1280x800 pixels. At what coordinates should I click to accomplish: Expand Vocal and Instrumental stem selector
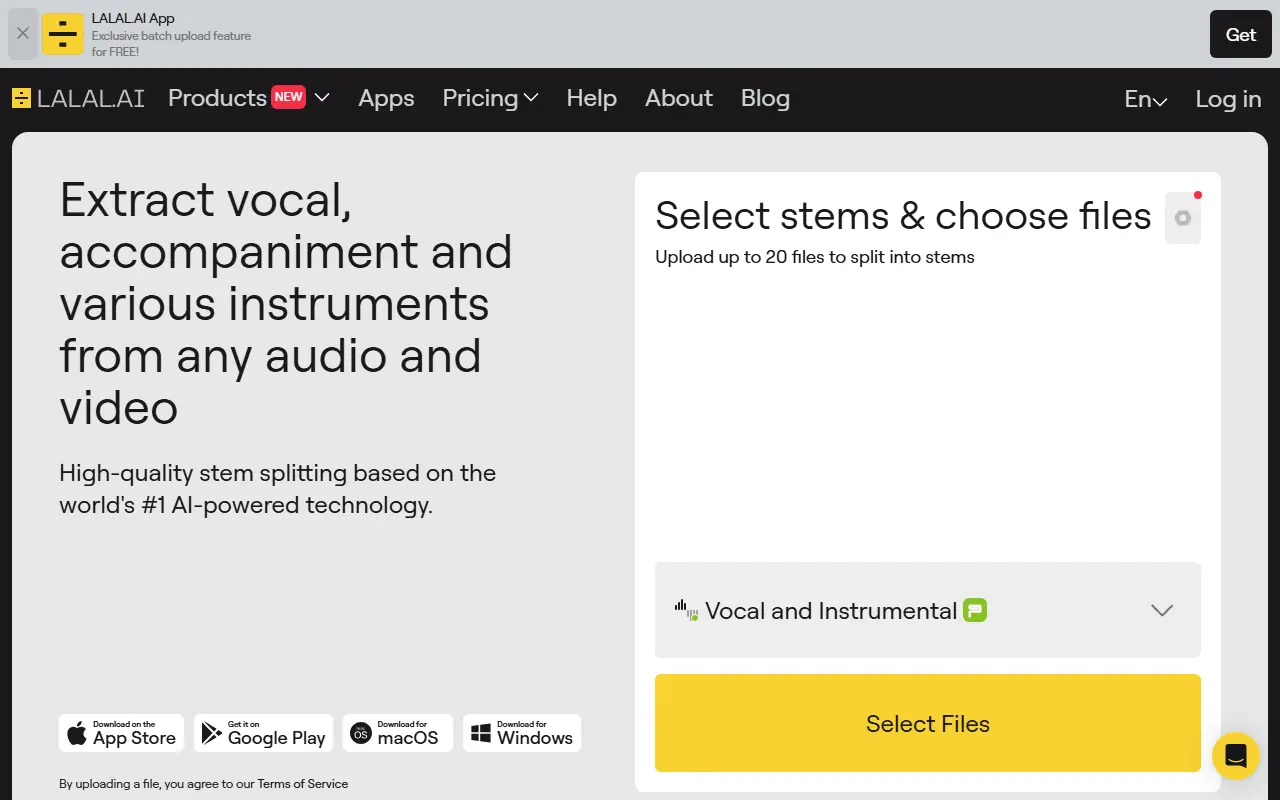tap(1162, 610)
